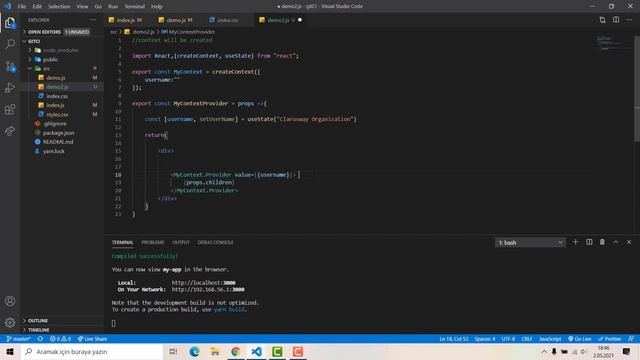Open the Search view in activity bar
This screenshot has width=640, height=360.
[10, 44]
